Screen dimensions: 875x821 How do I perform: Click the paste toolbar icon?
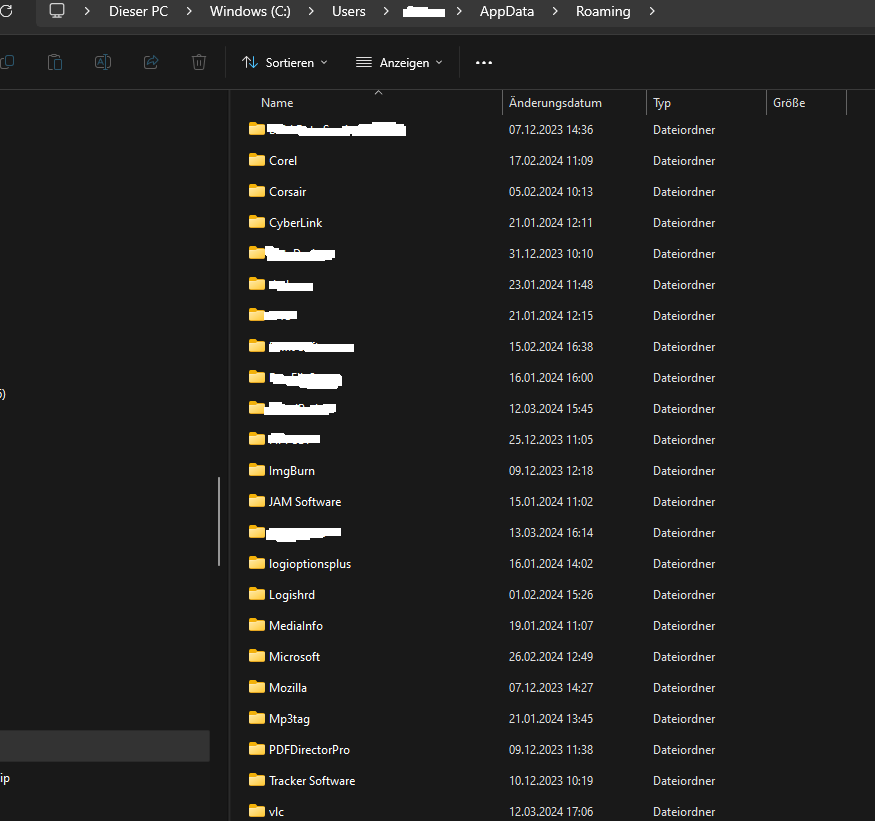point(55,62)
